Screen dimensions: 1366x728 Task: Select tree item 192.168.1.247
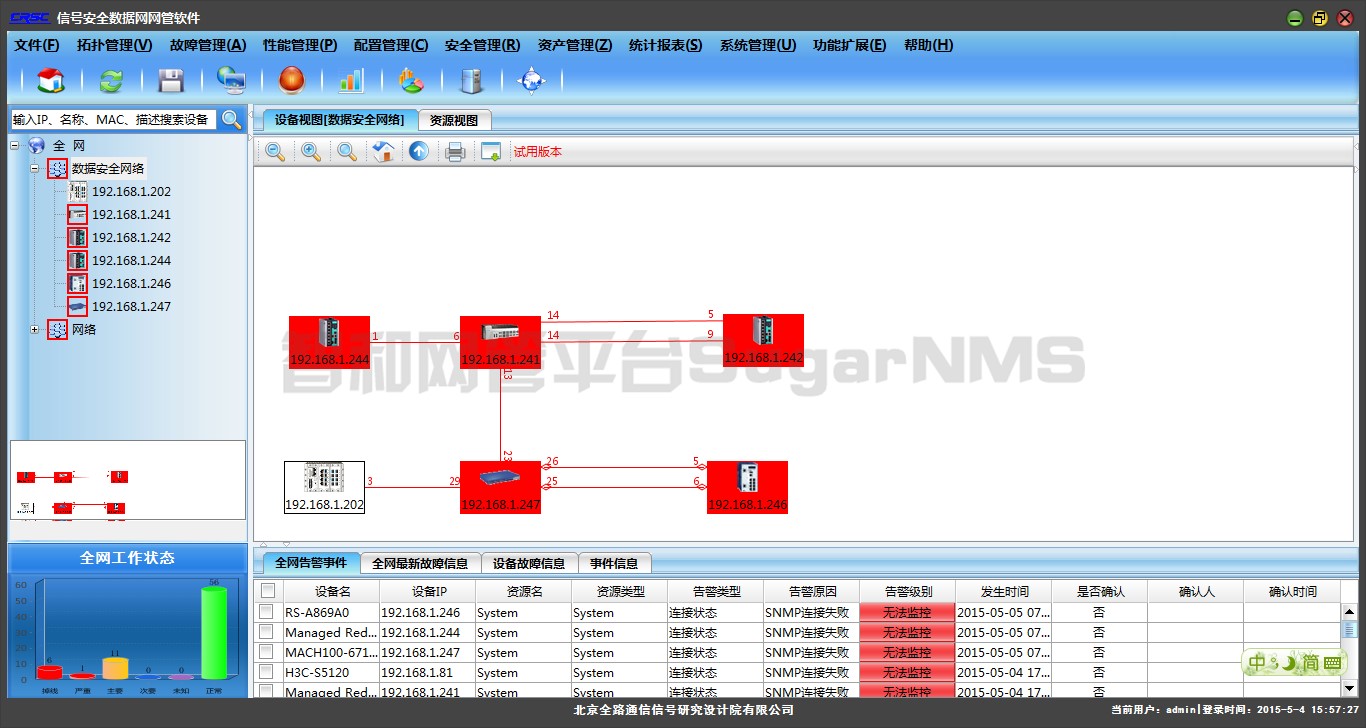(131, 307)
